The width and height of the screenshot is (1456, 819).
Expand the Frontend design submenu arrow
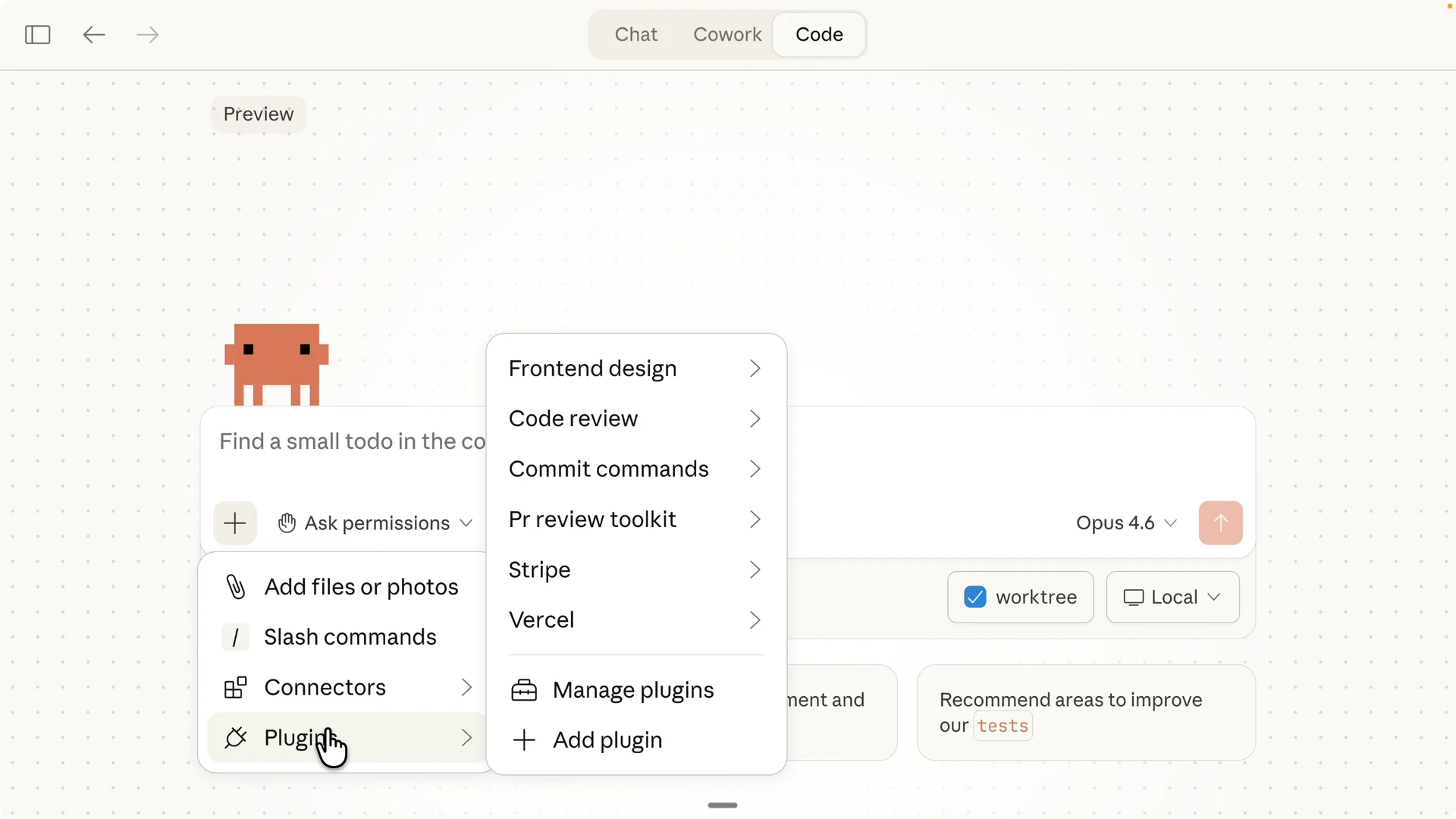[x=755, y=369]
